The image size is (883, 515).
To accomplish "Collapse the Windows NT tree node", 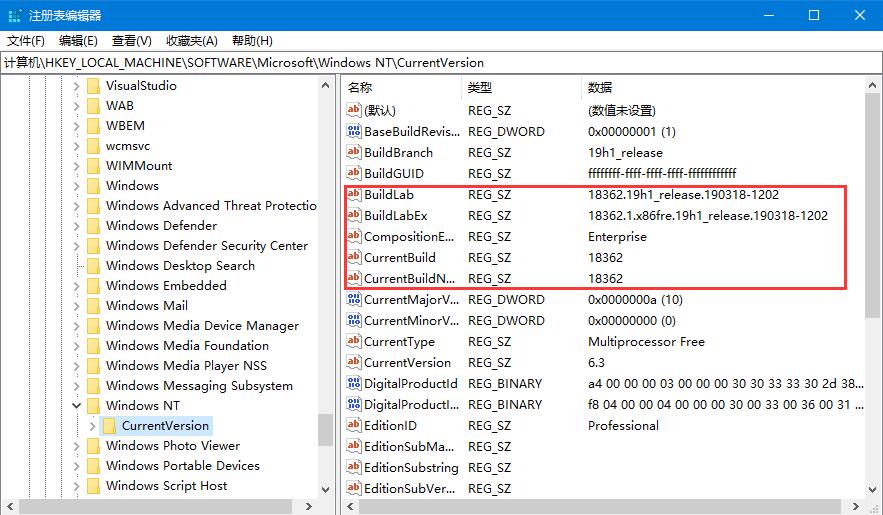I will click(76, 406).
